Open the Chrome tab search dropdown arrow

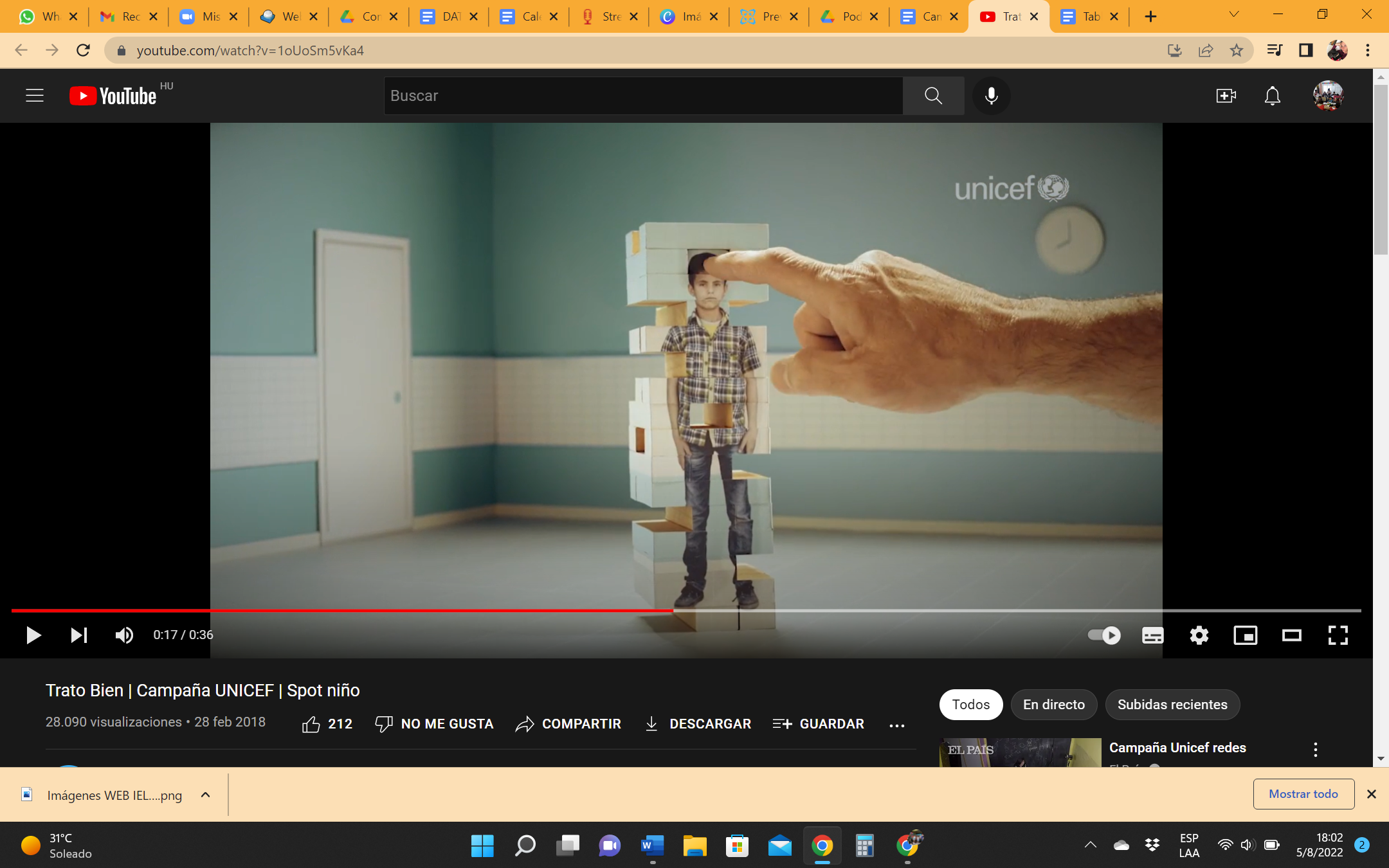pyautogui.click(x=1233, y=15)
